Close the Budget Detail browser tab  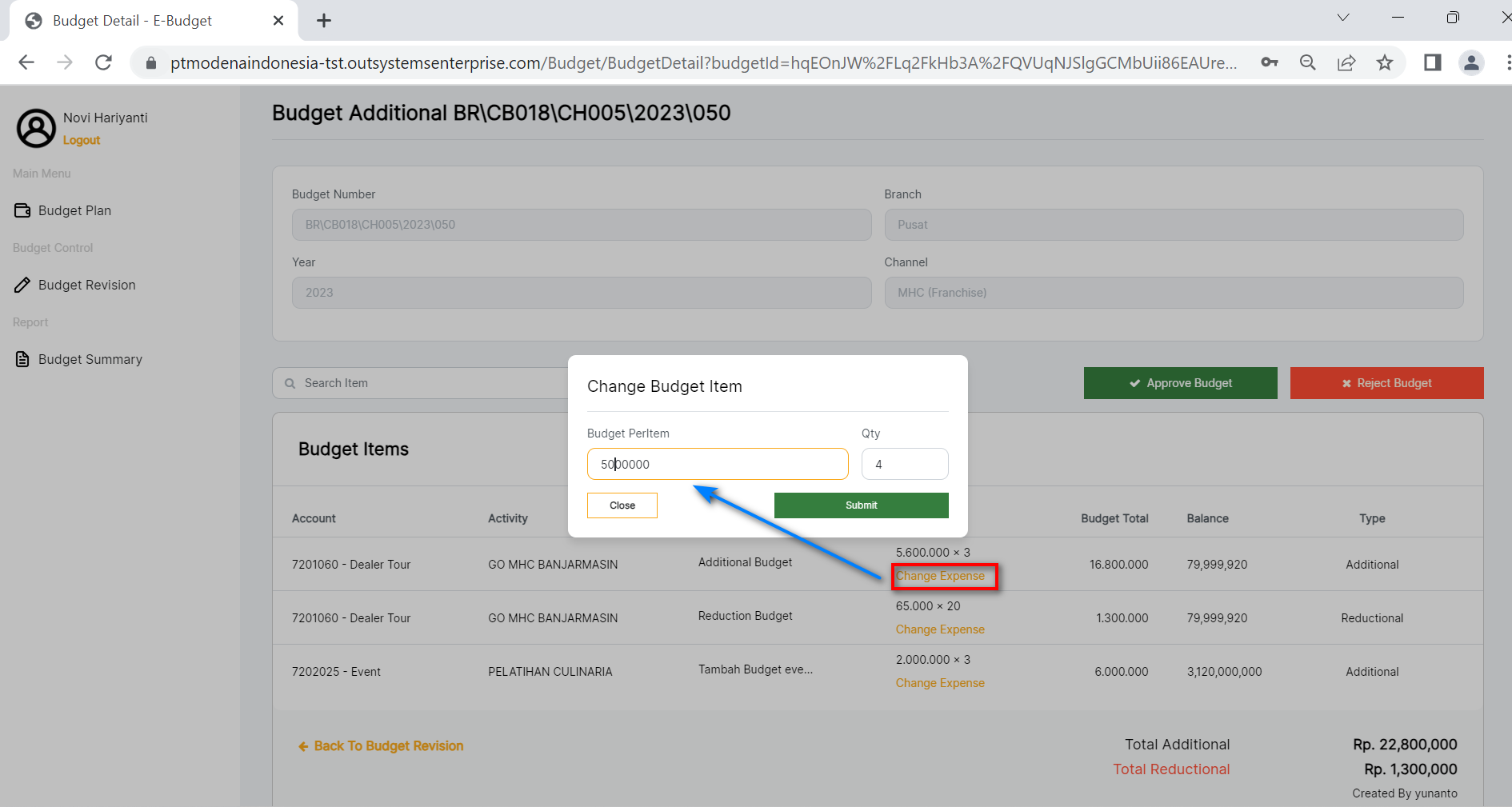278,21
